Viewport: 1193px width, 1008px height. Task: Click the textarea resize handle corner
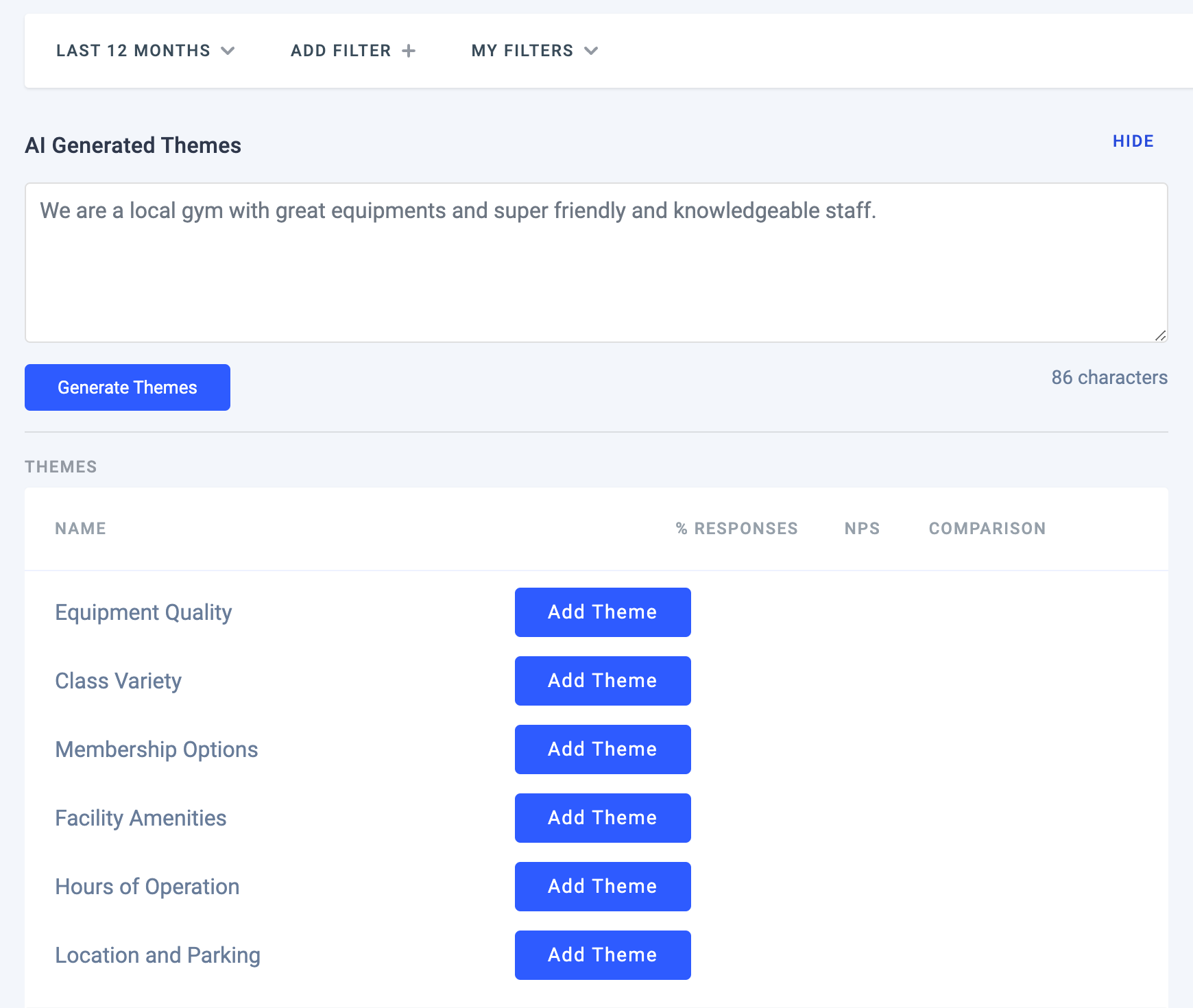pos(1160,335)
